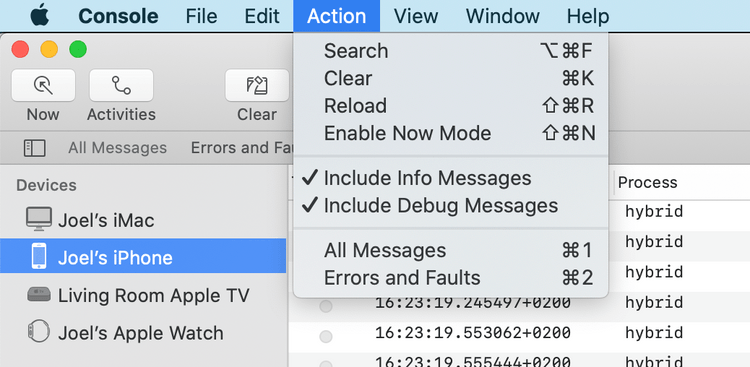Click the Now toolbar icon

pos(43,86)
